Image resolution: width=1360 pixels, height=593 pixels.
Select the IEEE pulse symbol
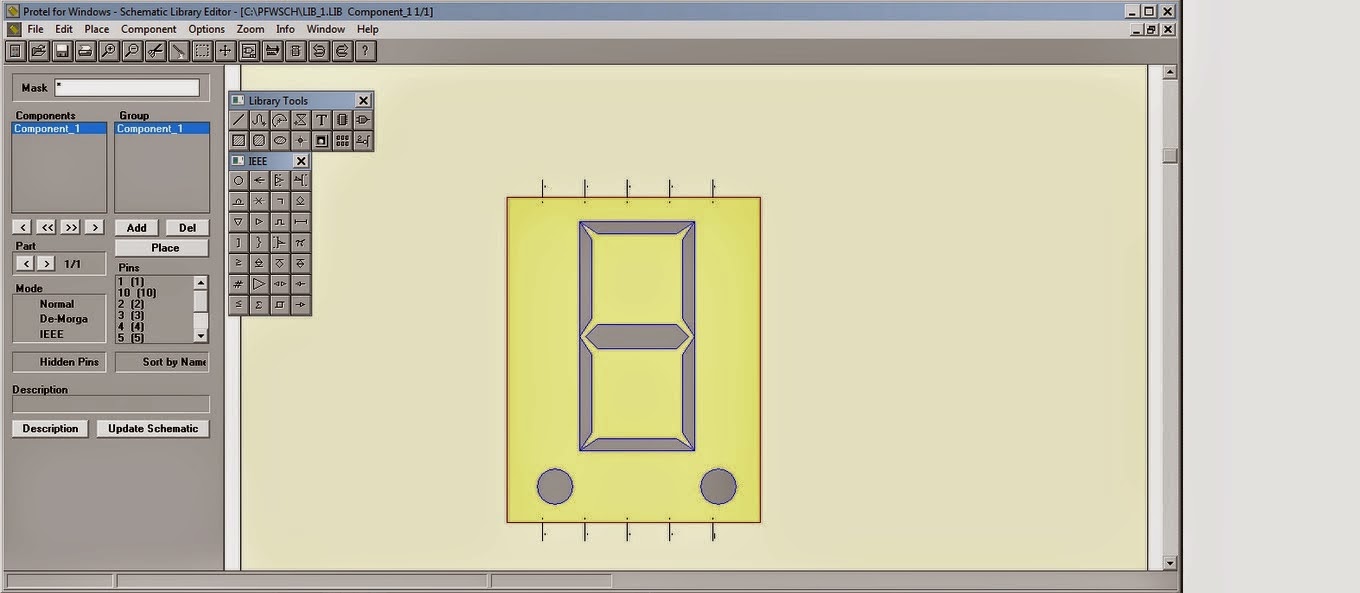[280, 222]
